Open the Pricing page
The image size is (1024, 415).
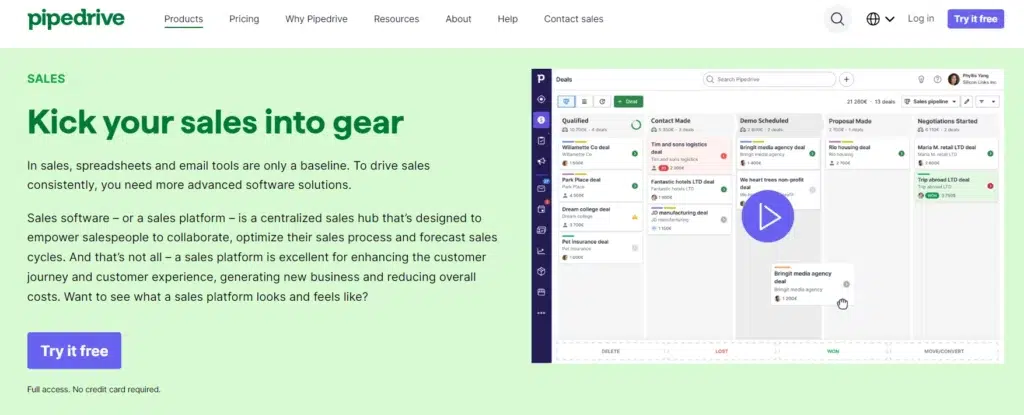244,19
